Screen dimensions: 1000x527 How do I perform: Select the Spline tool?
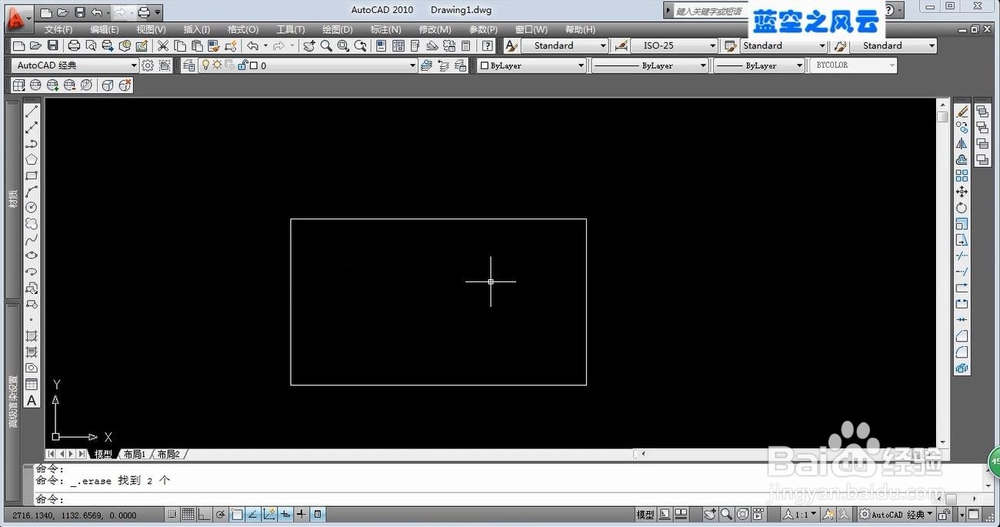(x=31, y=240)
